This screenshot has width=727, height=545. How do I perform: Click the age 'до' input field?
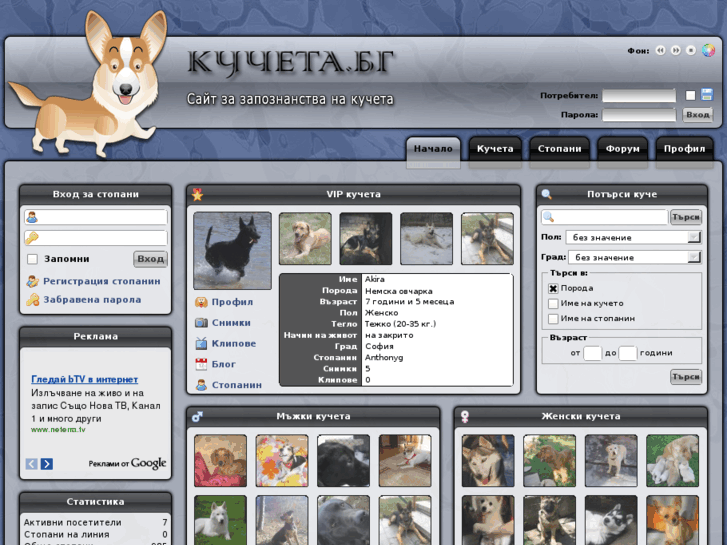(x=628, y=353)
